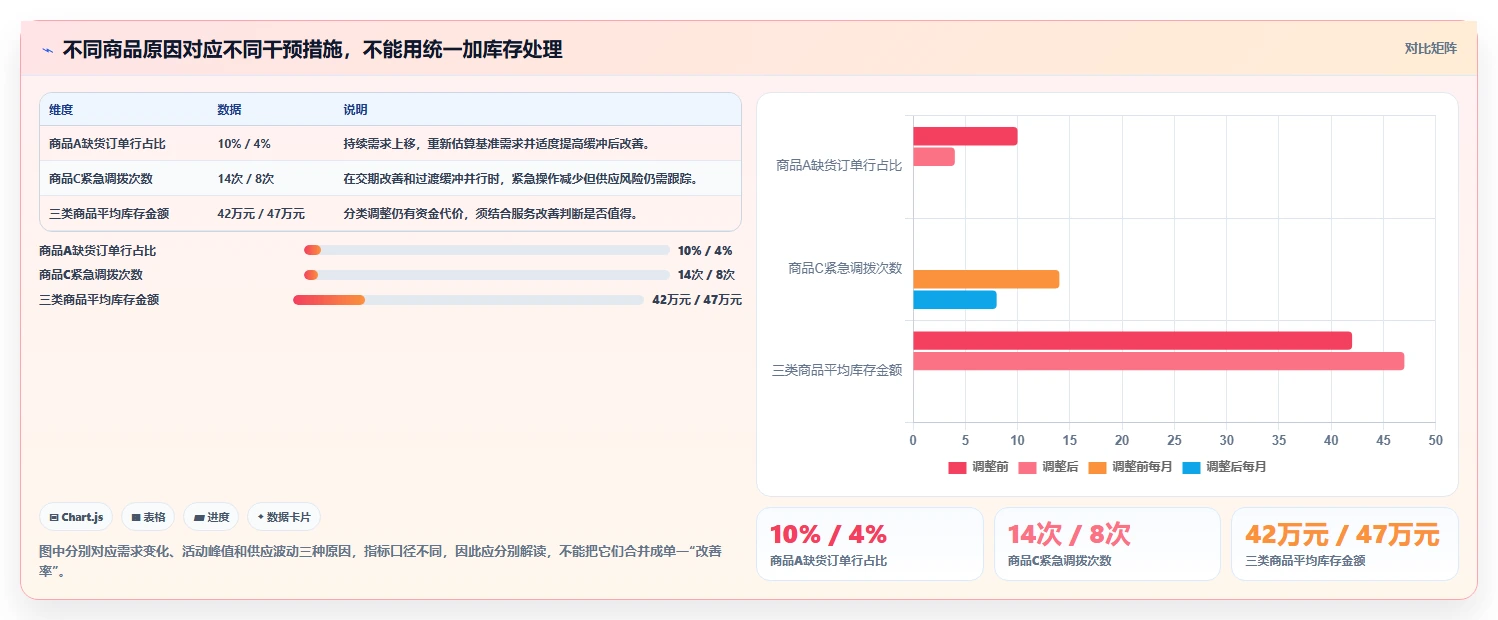Select table cell 三类商品平均库存金额

[109, 214]
